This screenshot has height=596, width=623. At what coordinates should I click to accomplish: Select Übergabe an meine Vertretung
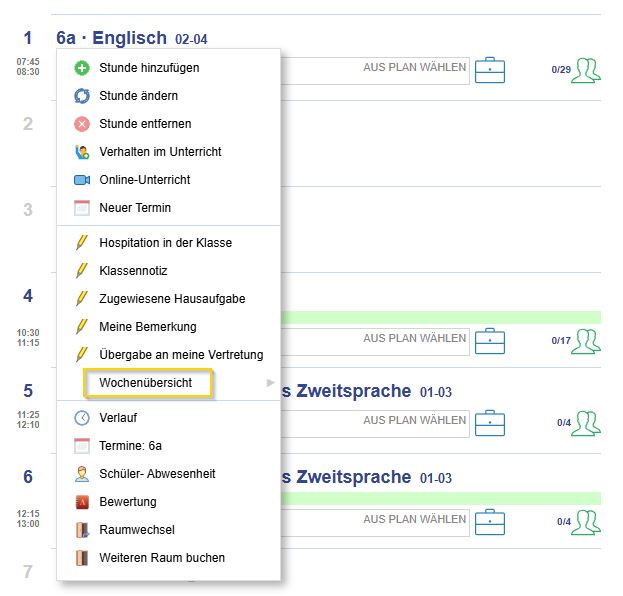(181, 355)
